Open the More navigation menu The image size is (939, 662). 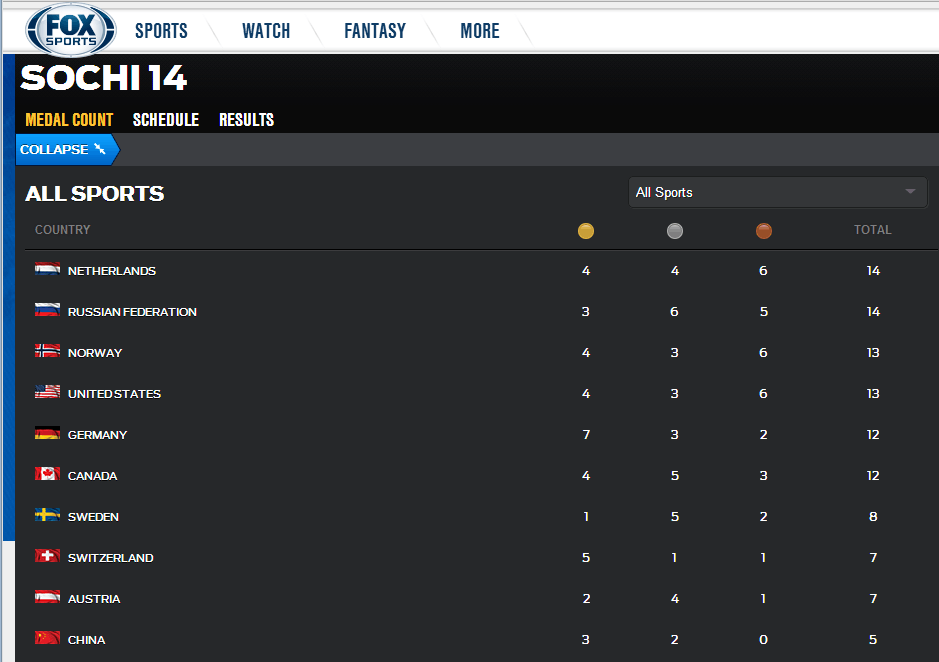click(x=480, y=31)
